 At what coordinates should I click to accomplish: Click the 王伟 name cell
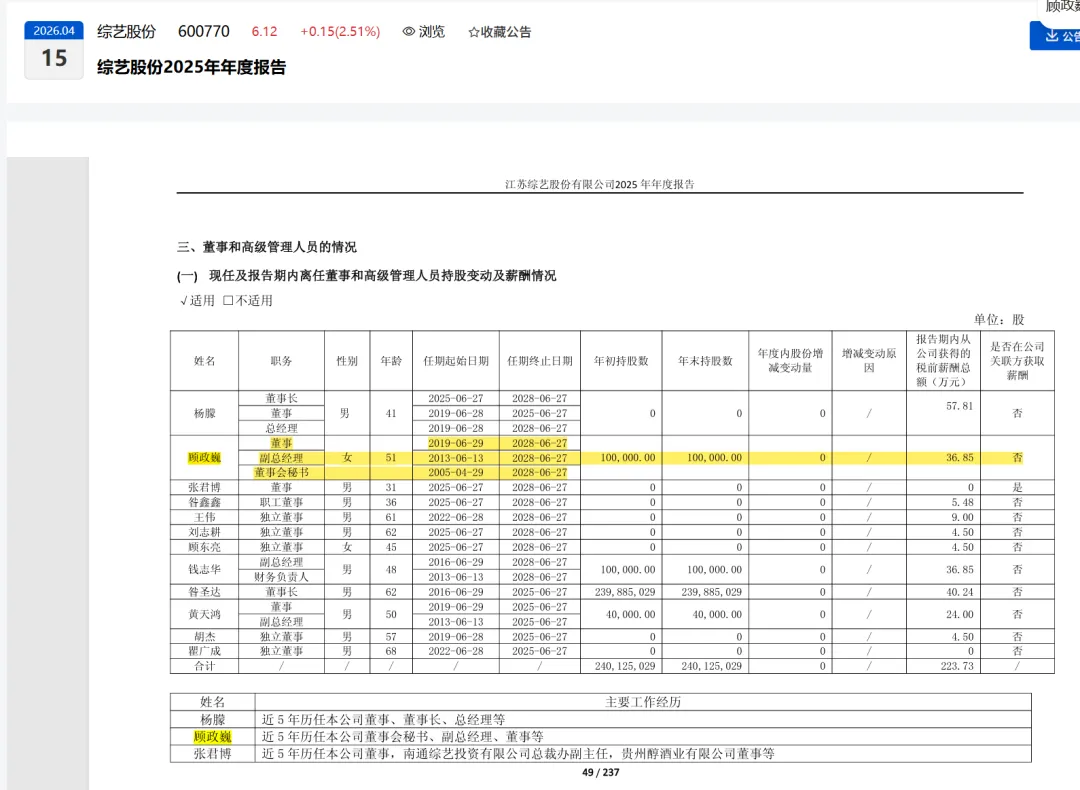[205, 517]
